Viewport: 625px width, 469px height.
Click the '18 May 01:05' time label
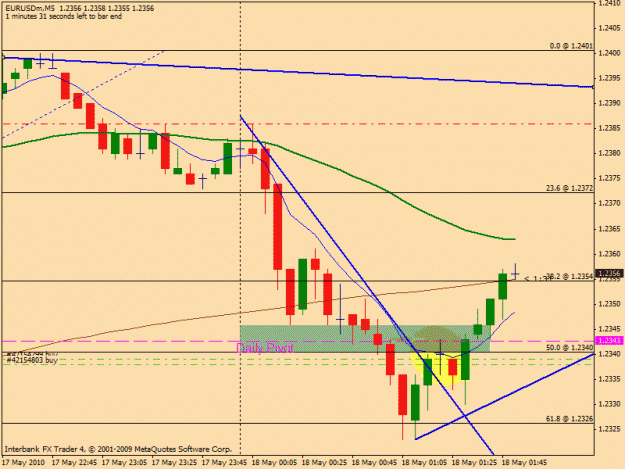(x=424, y=463)
